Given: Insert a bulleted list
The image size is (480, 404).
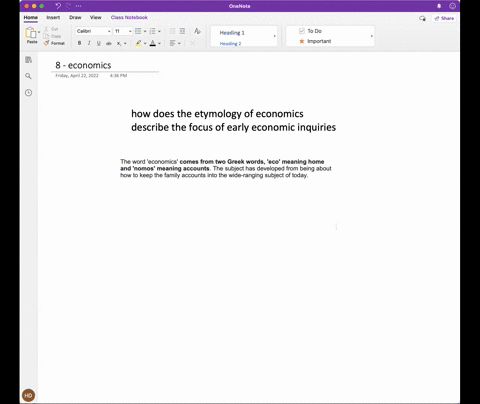Looking at the screenshot, I should tap(138, 31).
